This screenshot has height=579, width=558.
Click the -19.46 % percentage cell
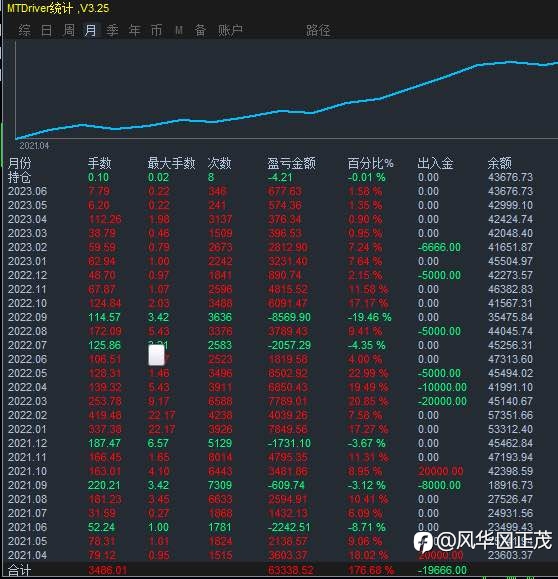coord(369,317)
